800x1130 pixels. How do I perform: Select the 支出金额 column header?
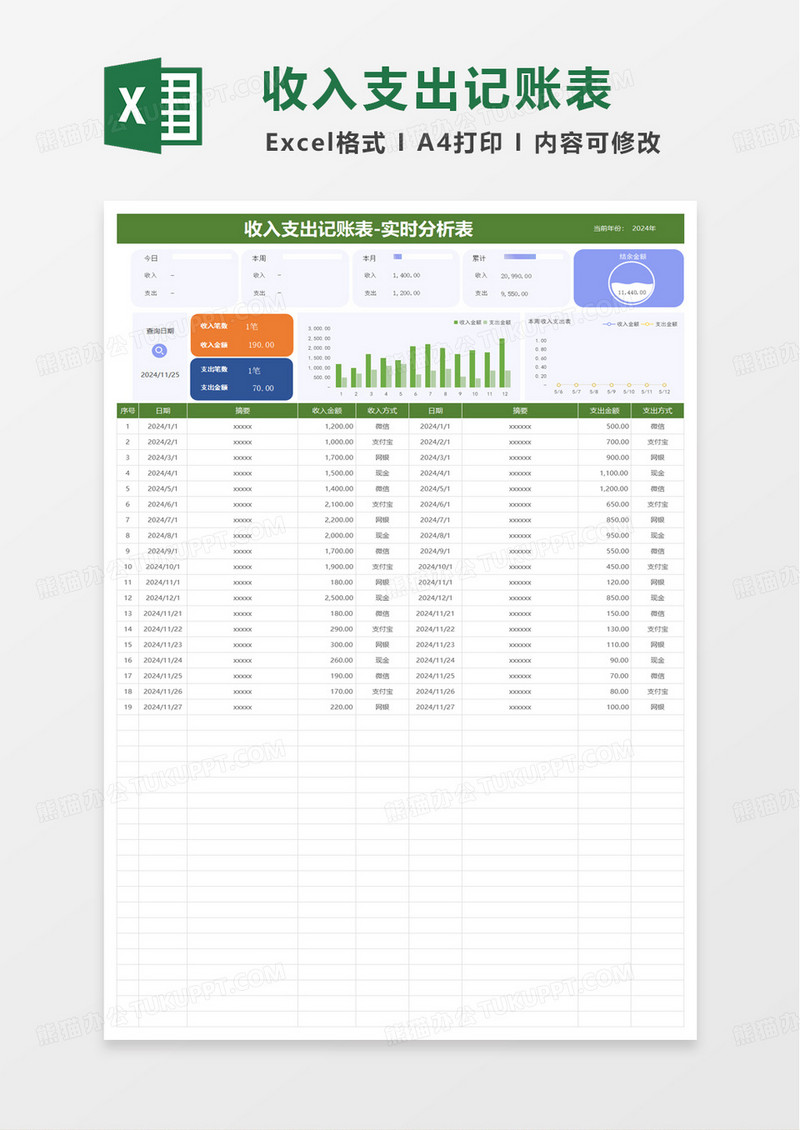[605, 411]
